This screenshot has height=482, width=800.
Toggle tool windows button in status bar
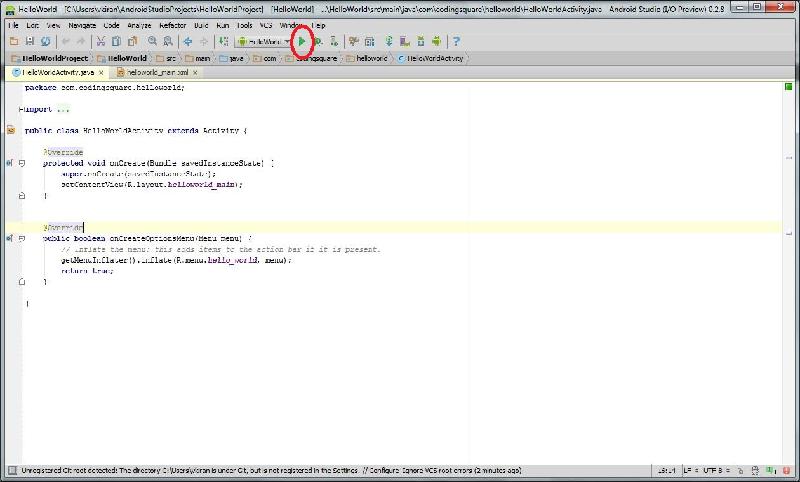coord(11,470)
